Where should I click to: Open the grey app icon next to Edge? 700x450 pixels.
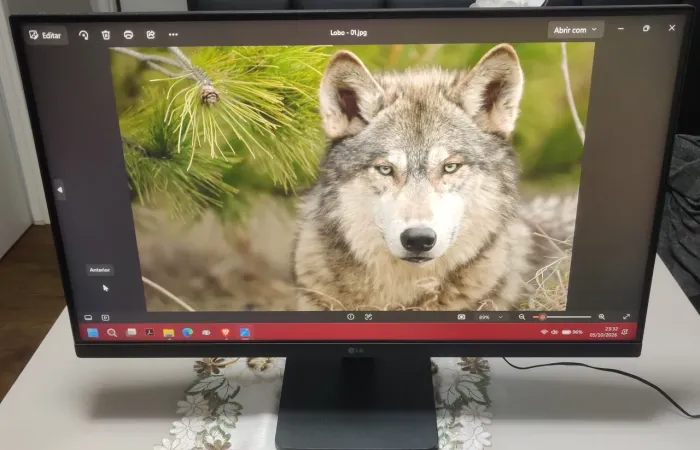click(x=206, y=333)
